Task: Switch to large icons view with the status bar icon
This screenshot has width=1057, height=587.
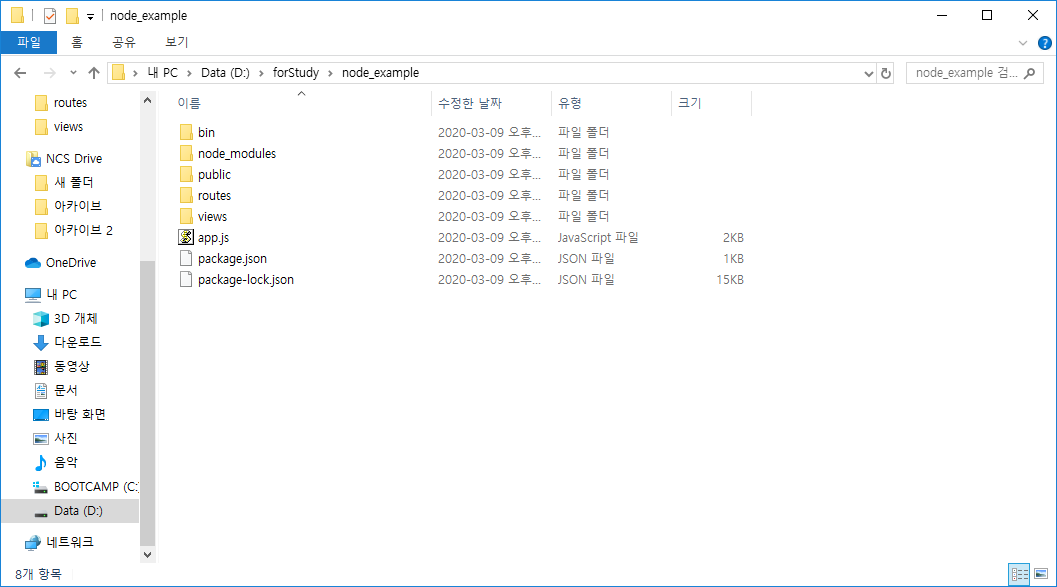Action: pyautogui.click(x=1041, y=574)
